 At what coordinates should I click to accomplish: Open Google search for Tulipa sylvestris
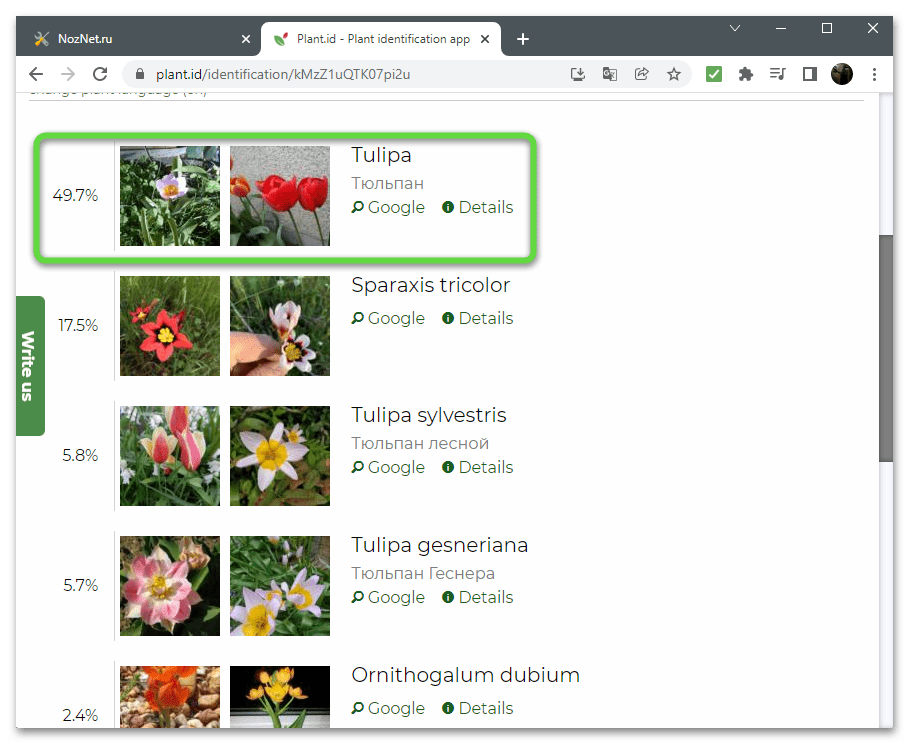tap(388, 467)
